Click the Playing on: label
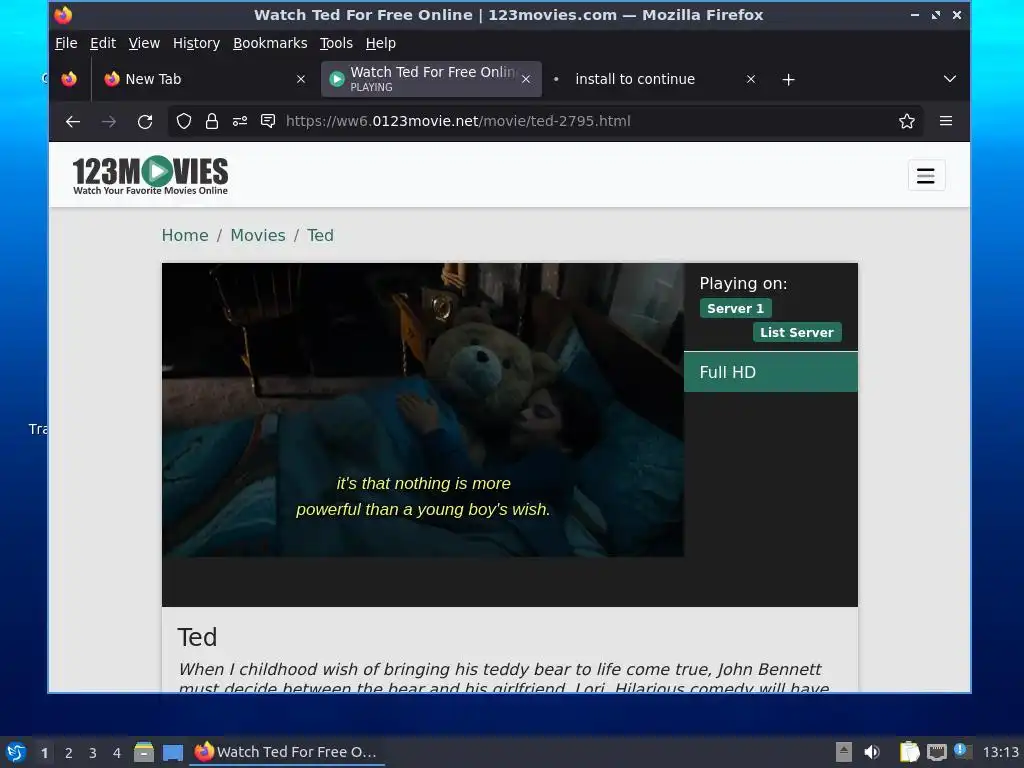Viewport: 1024px width, 768px height. point(743,283)
